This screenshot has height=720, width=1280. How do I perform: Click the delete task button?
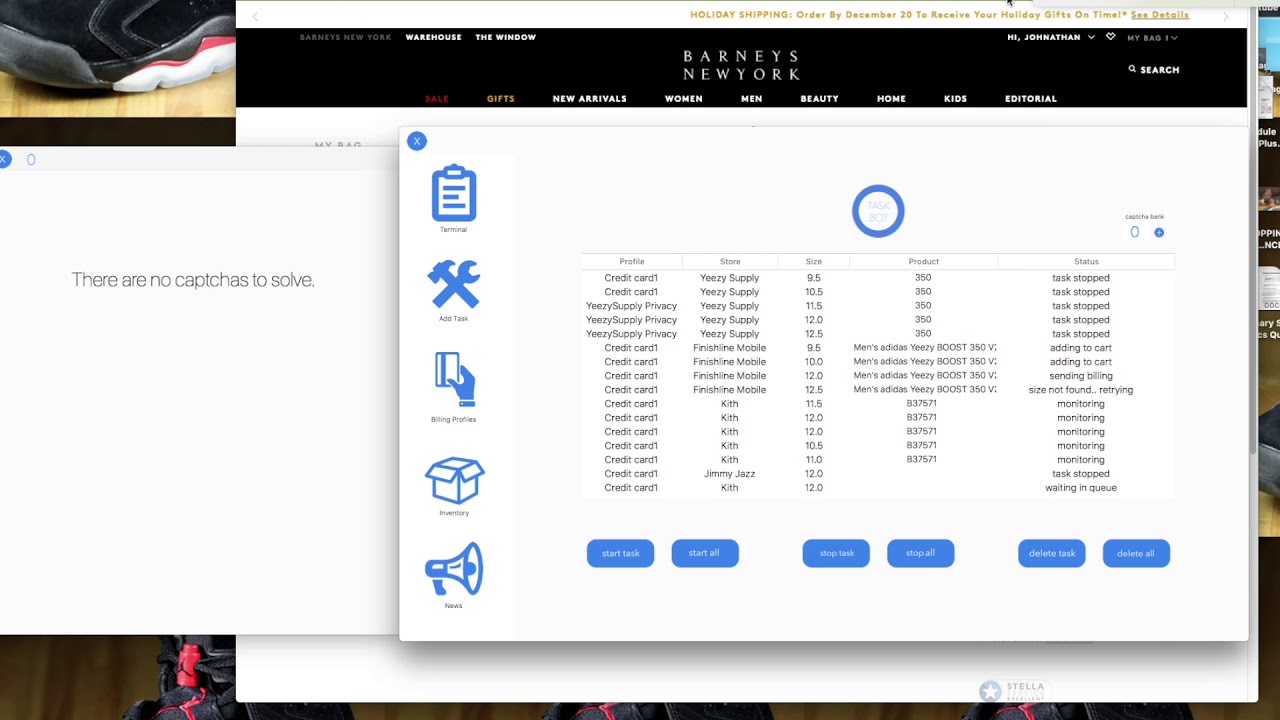(x=1052, y=553)
